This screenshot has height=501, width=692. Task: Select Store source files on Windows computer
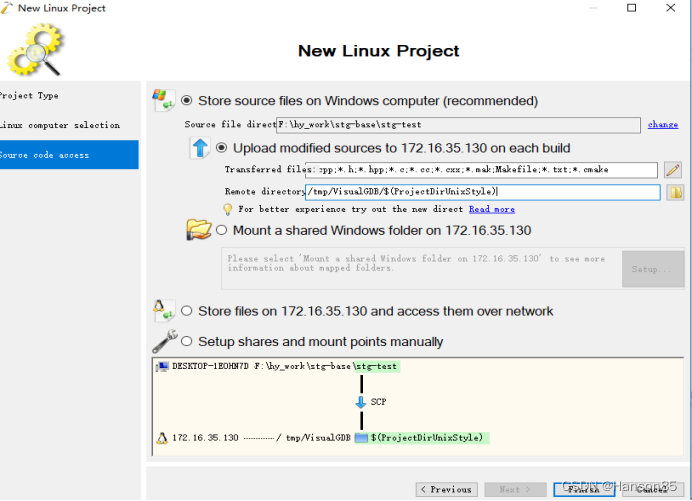(x=187, y=101)
